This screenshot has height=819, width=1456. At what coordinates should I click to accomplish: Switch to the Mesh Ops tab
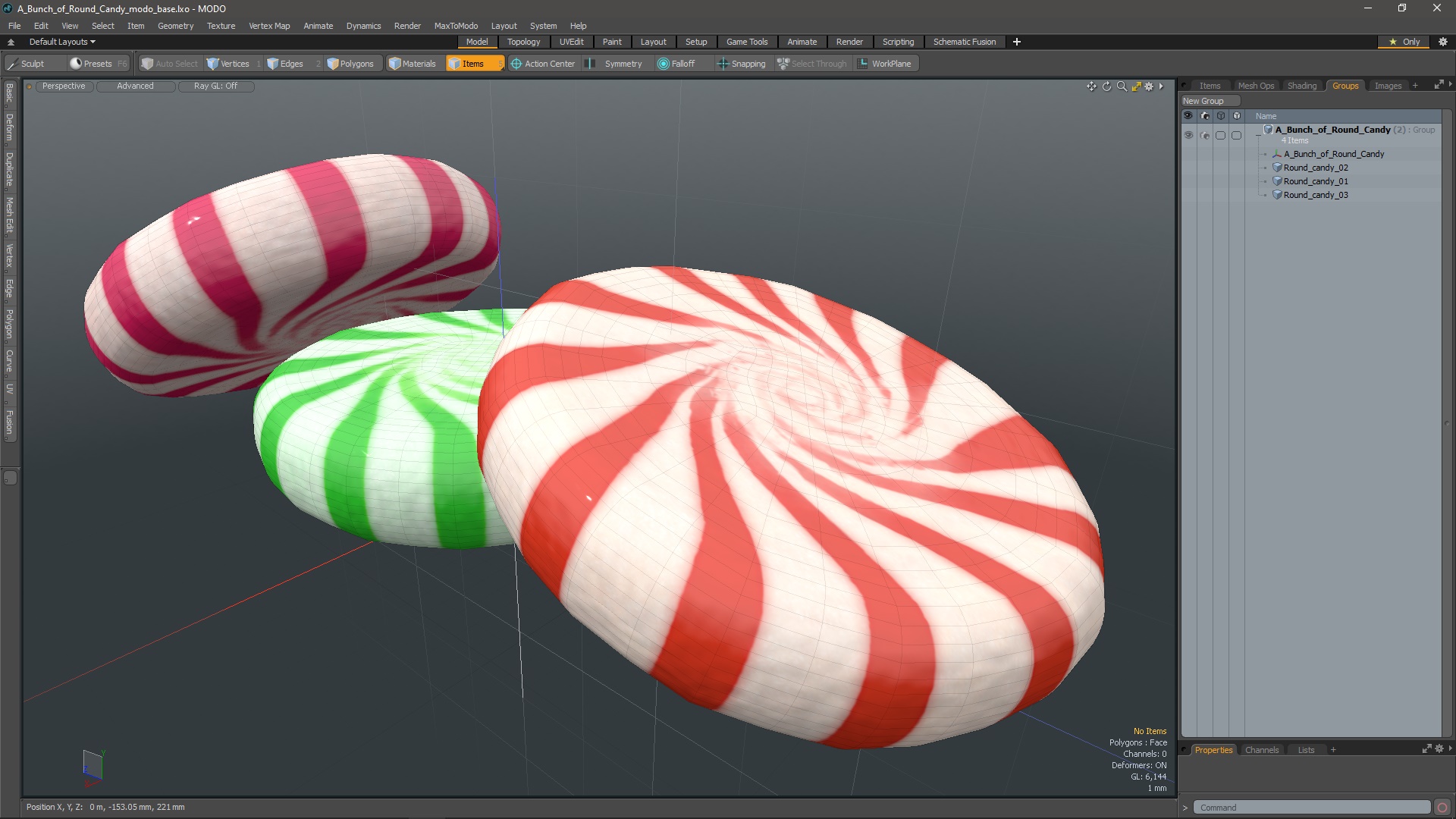pos(1256,86)
